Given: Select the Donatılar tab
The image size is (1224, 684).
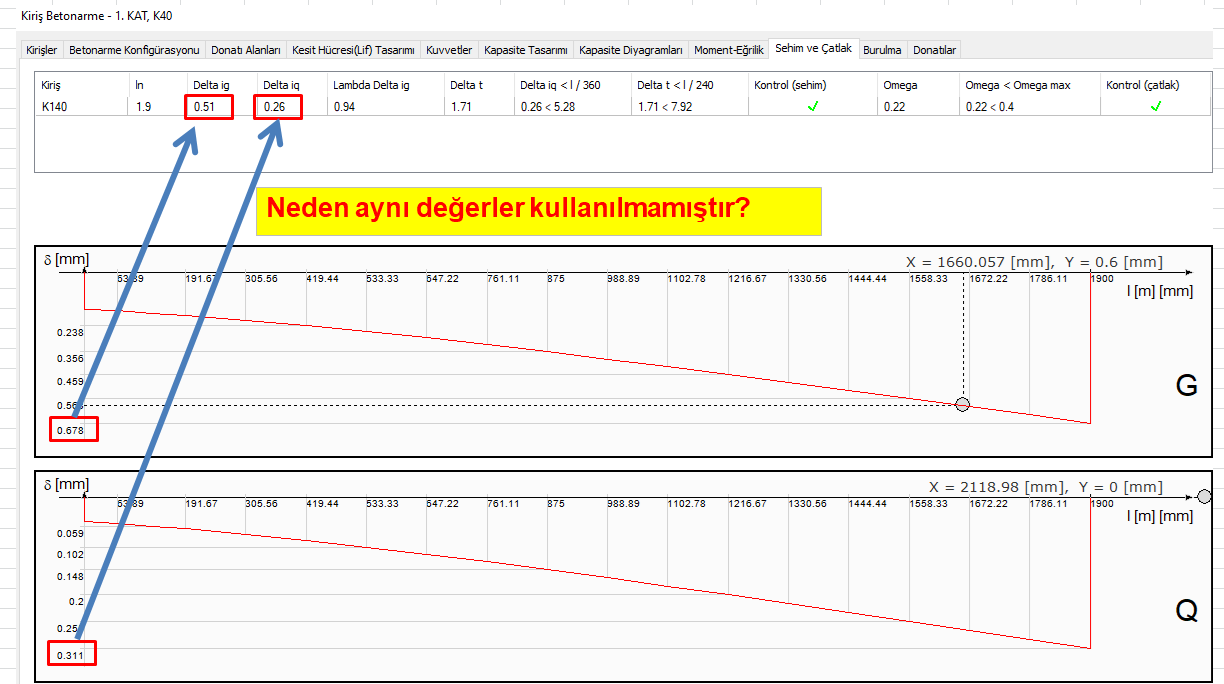Looking at the screenshot, I should [x=935, y=50].
